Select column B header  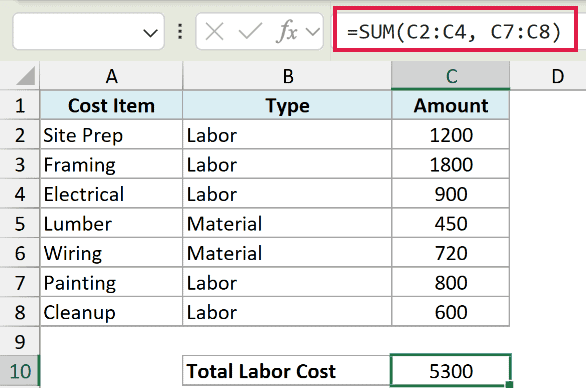click(x=287, y=76)
